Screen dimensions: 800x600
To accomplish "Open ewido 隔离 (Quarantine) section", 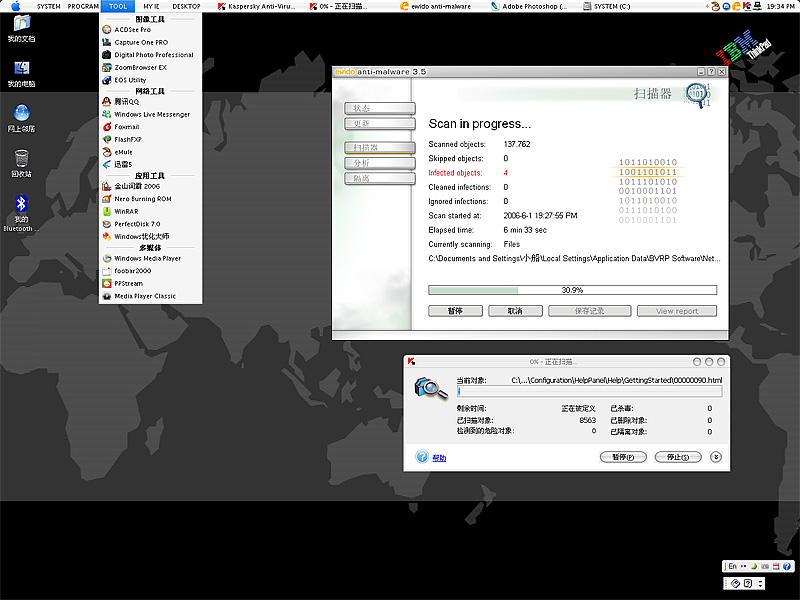I will click(x=379, y=178).
